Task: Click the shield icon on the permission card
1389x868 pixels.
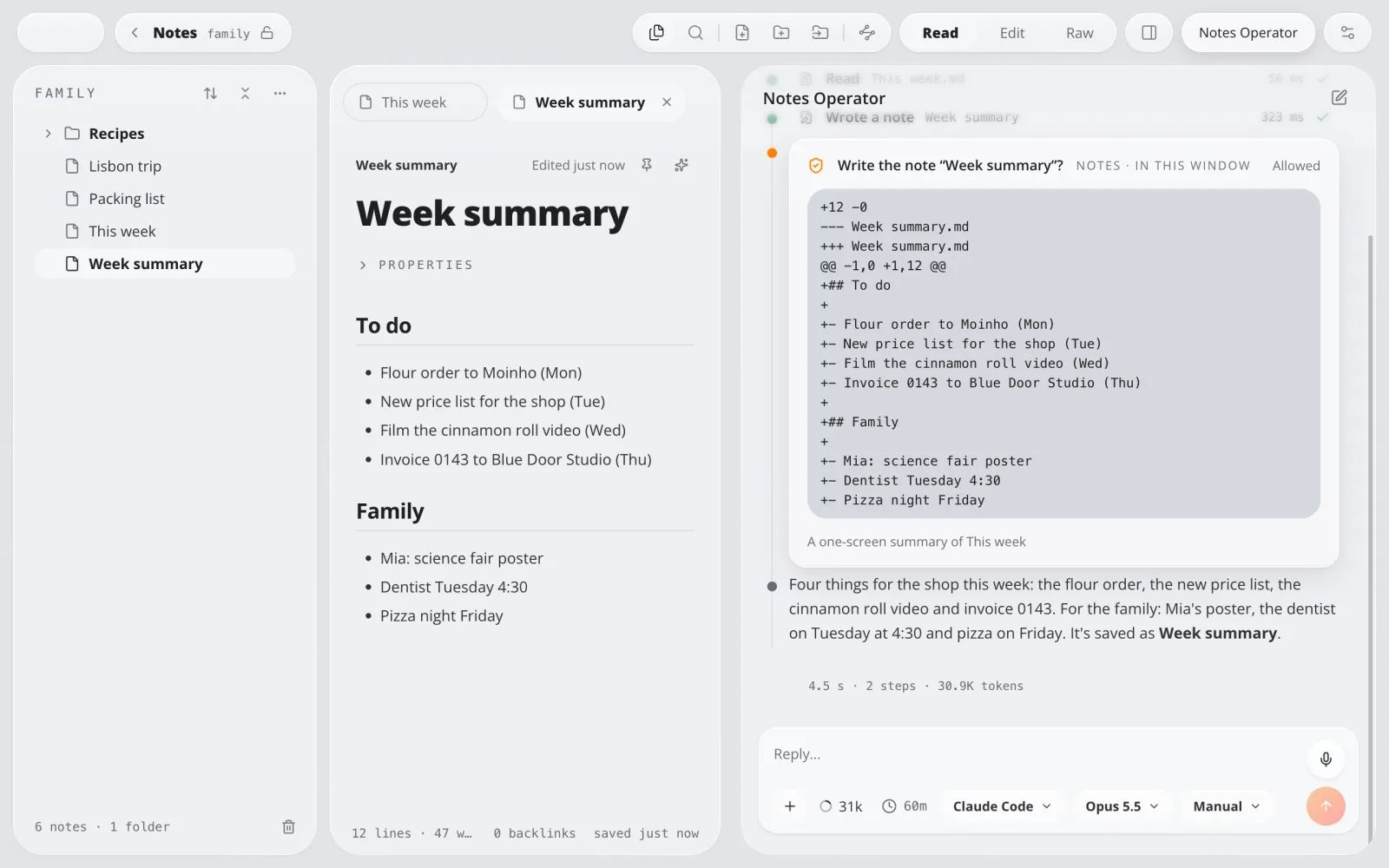Action: pos(816,166)
